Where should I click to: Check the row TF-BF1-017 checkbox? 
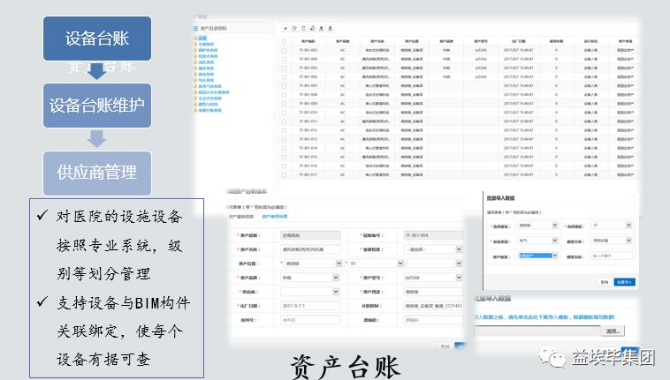[284, 174]
